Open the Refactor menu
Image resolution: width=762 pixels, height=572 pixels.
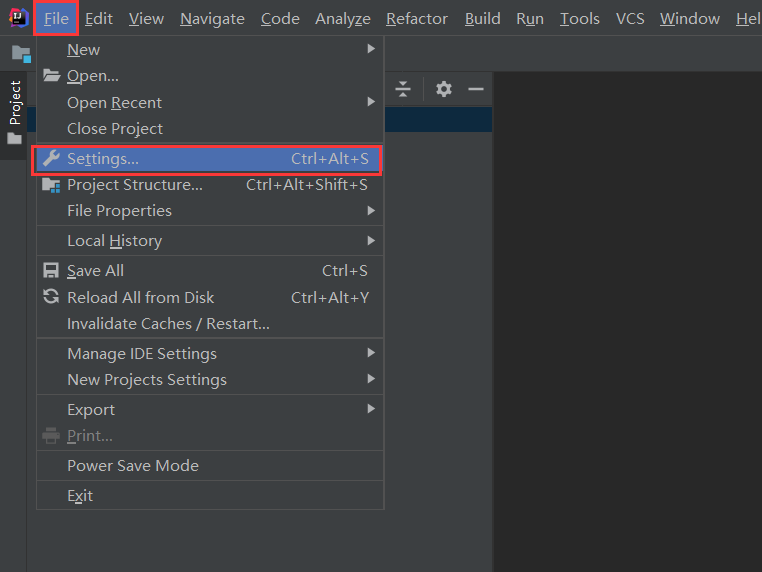[x=417, y=18]
